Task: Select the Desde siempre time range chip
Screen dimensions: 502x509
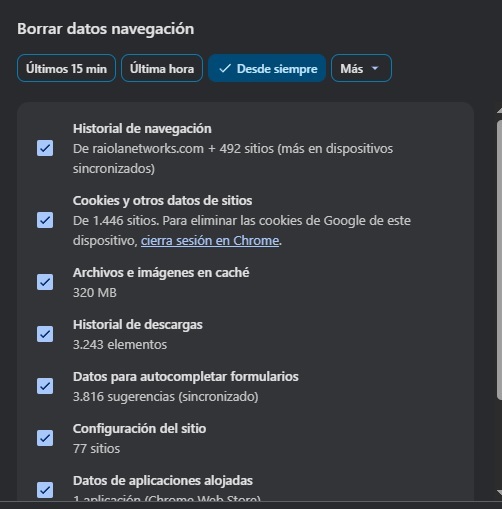Action: tap(267, 68)
